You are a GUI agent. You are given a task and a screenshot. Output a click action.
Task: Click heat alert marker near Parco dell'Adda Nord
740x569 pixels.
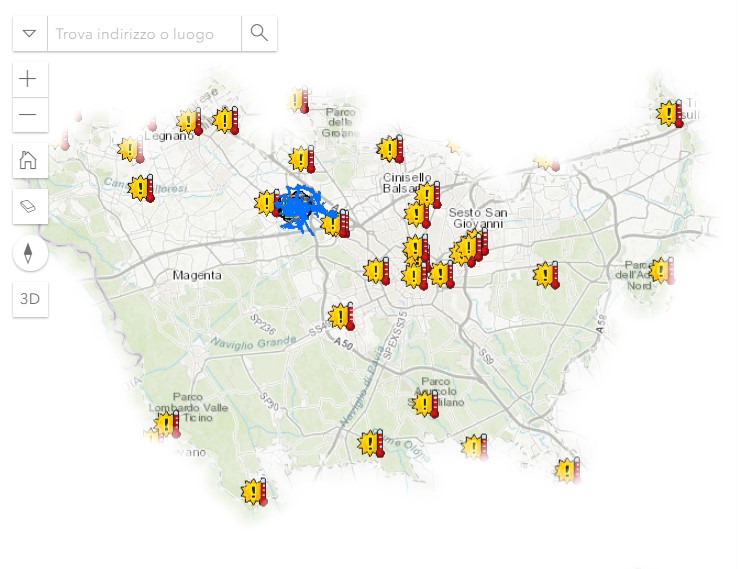[x=662, y=271]
